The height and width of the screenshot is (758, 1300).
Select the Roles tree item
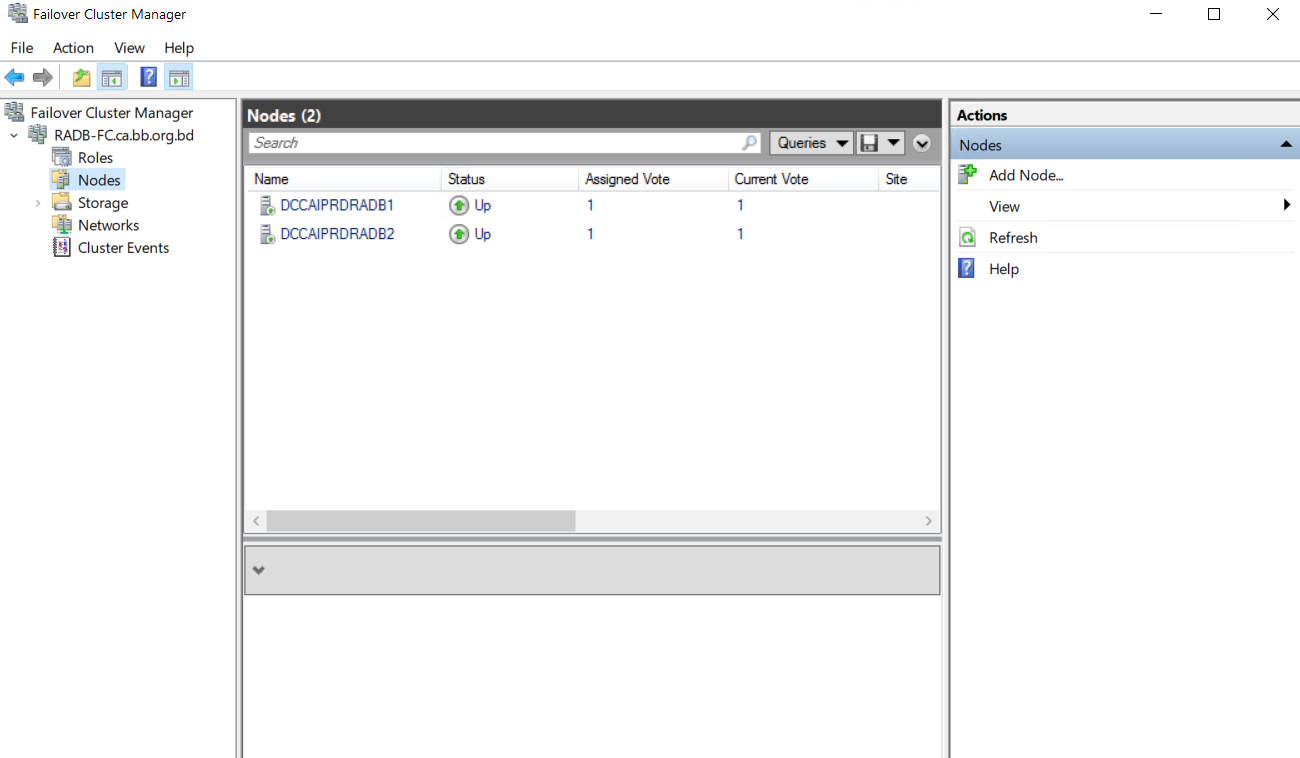(95, 158)
